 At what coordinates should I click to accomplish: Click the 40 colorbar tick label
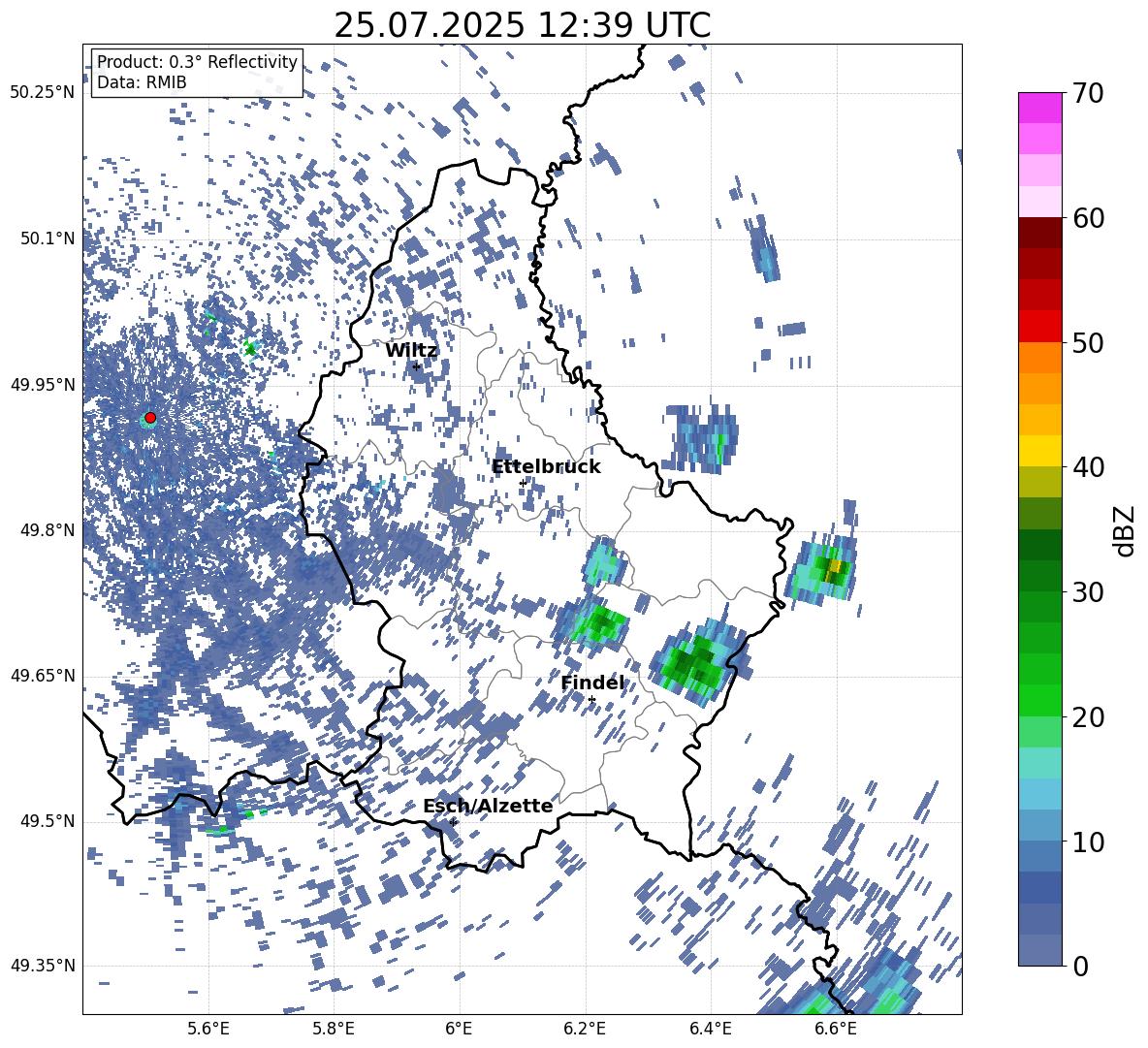pos(1087,467)
